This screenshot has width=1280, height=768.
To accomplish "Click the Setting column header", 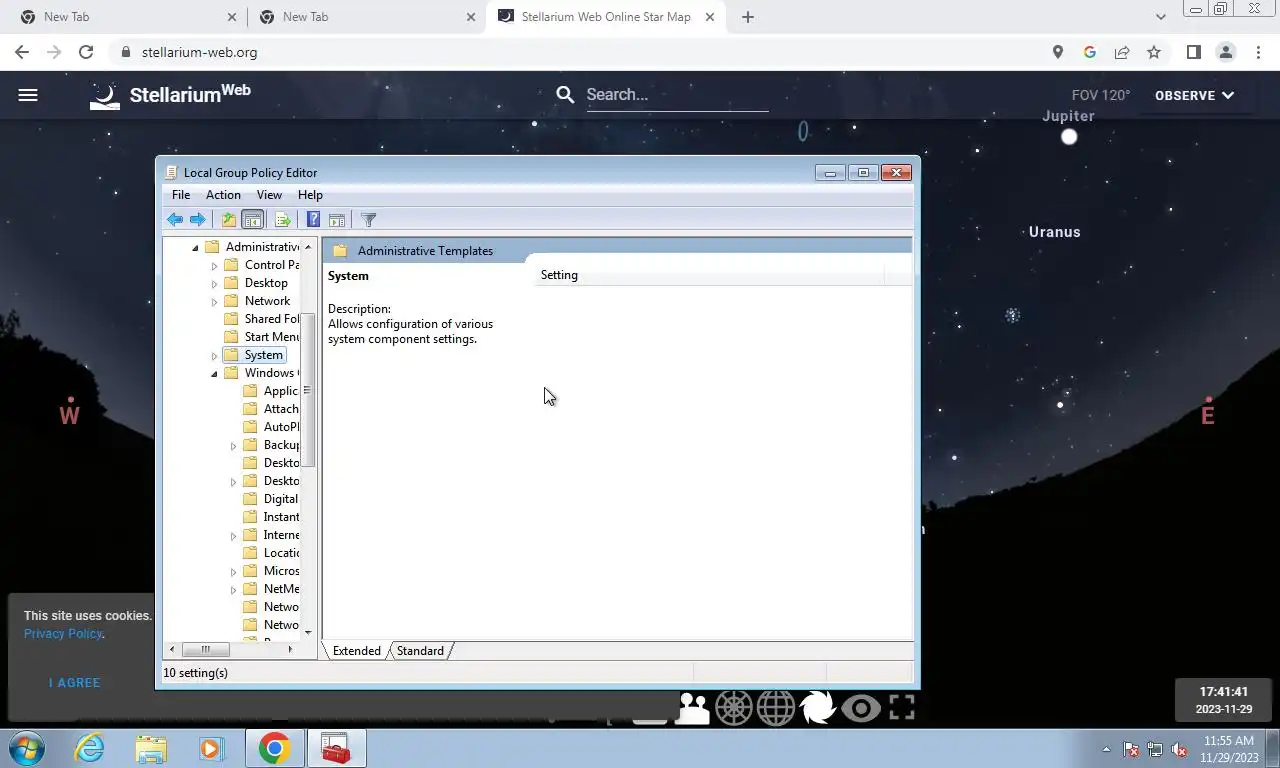I will coord(709,275).
